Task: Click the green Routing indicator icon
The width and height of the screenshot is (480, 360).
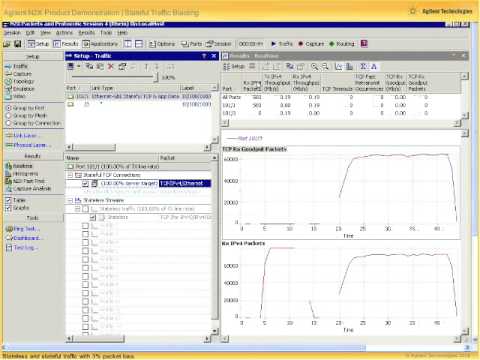Action: point(331,44)
